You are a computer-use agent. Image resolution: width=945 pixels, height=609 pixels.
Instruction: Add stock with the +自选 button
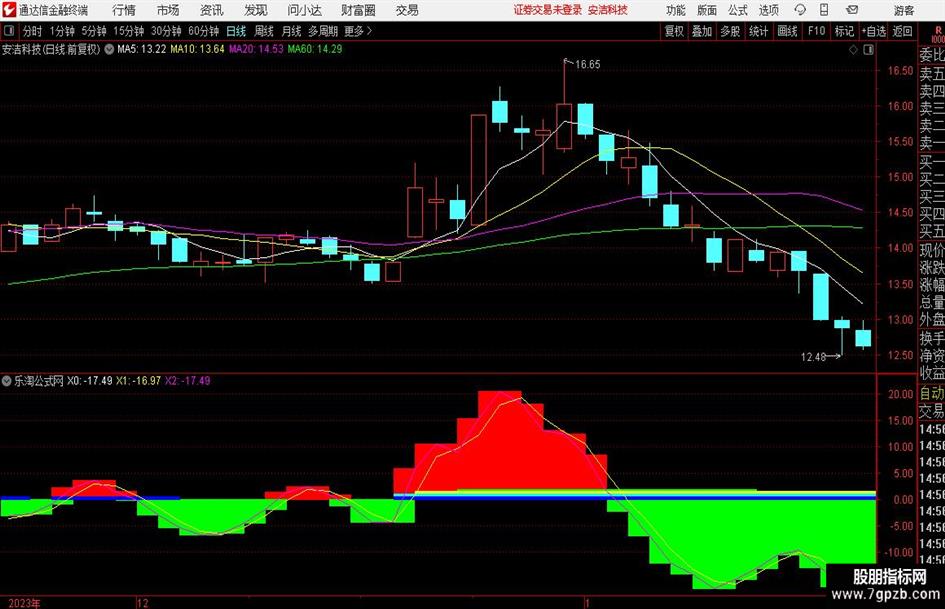pyautogui.click(x=874, y=31)
